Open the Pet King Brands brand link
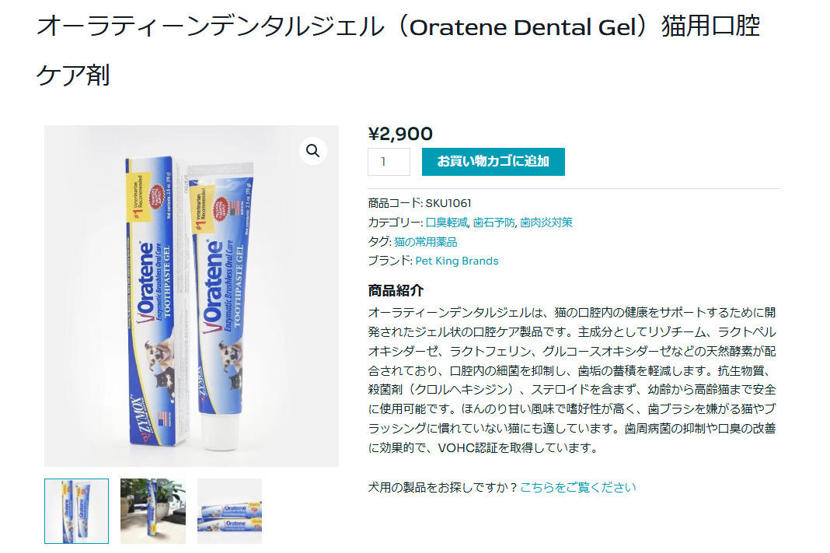The width and height of the screenshot is (830, 553). pos(456,261)
